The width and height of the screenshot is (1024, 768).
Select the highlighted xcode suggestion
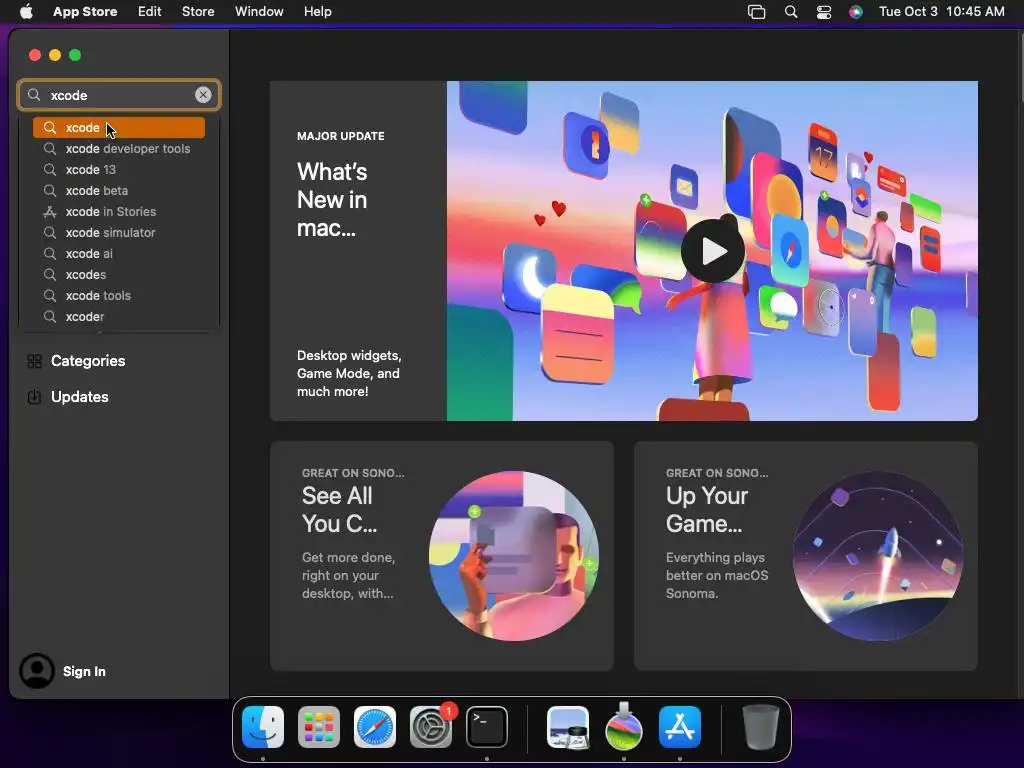point(119,127)
